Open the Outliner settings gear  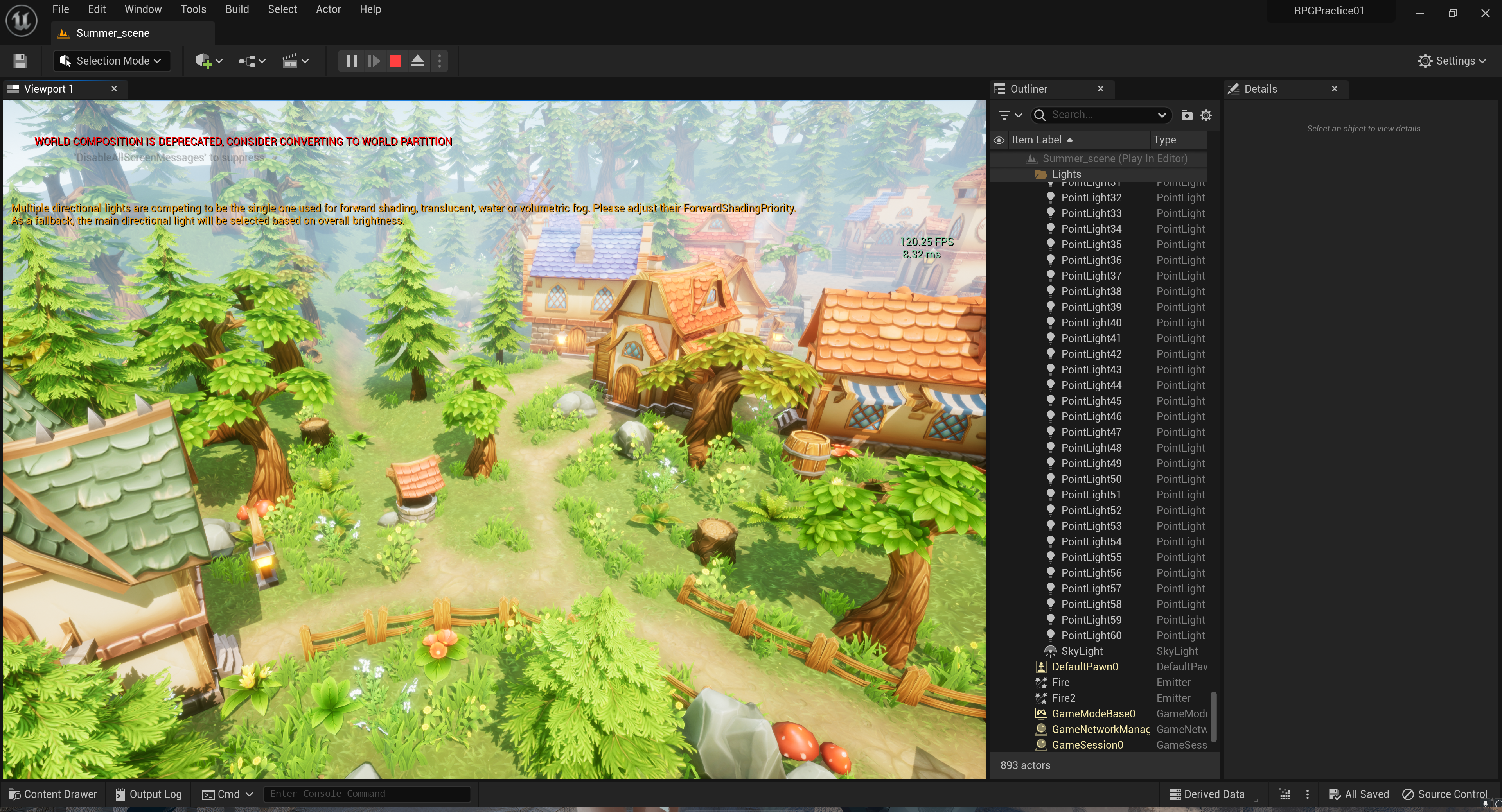tap(1206, 115)
